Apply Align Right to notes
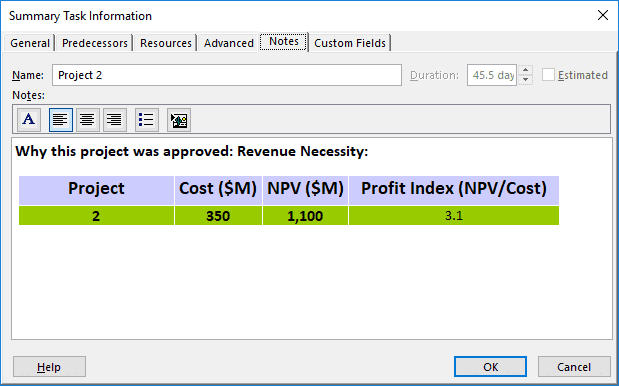Image resolution: width=619 pixels, height=386 pixels. click(x=115, y=120)
